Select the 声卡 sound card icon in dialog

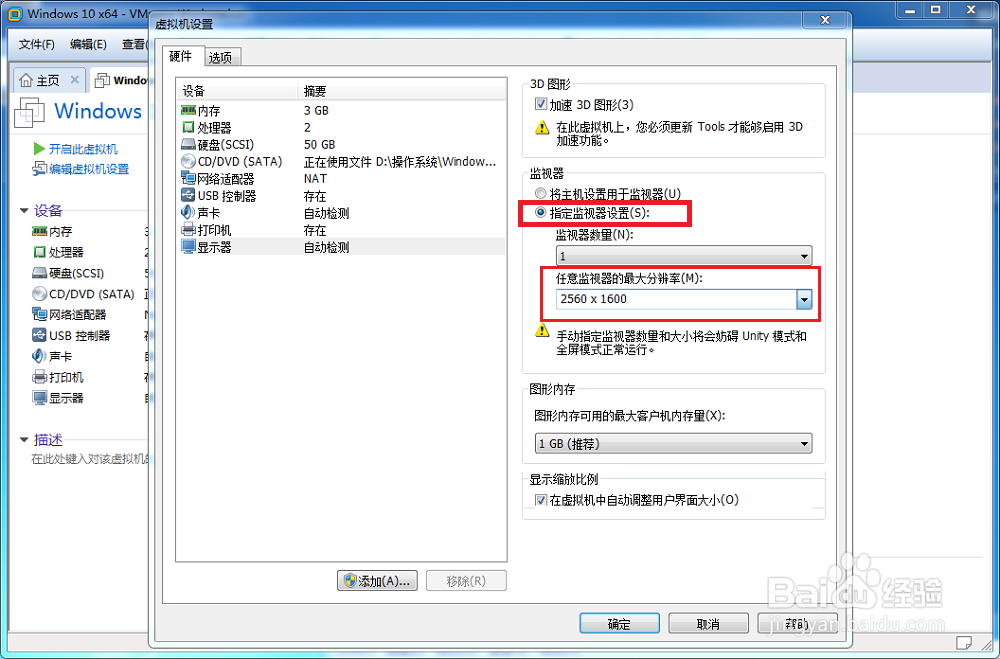click(188, 212)
